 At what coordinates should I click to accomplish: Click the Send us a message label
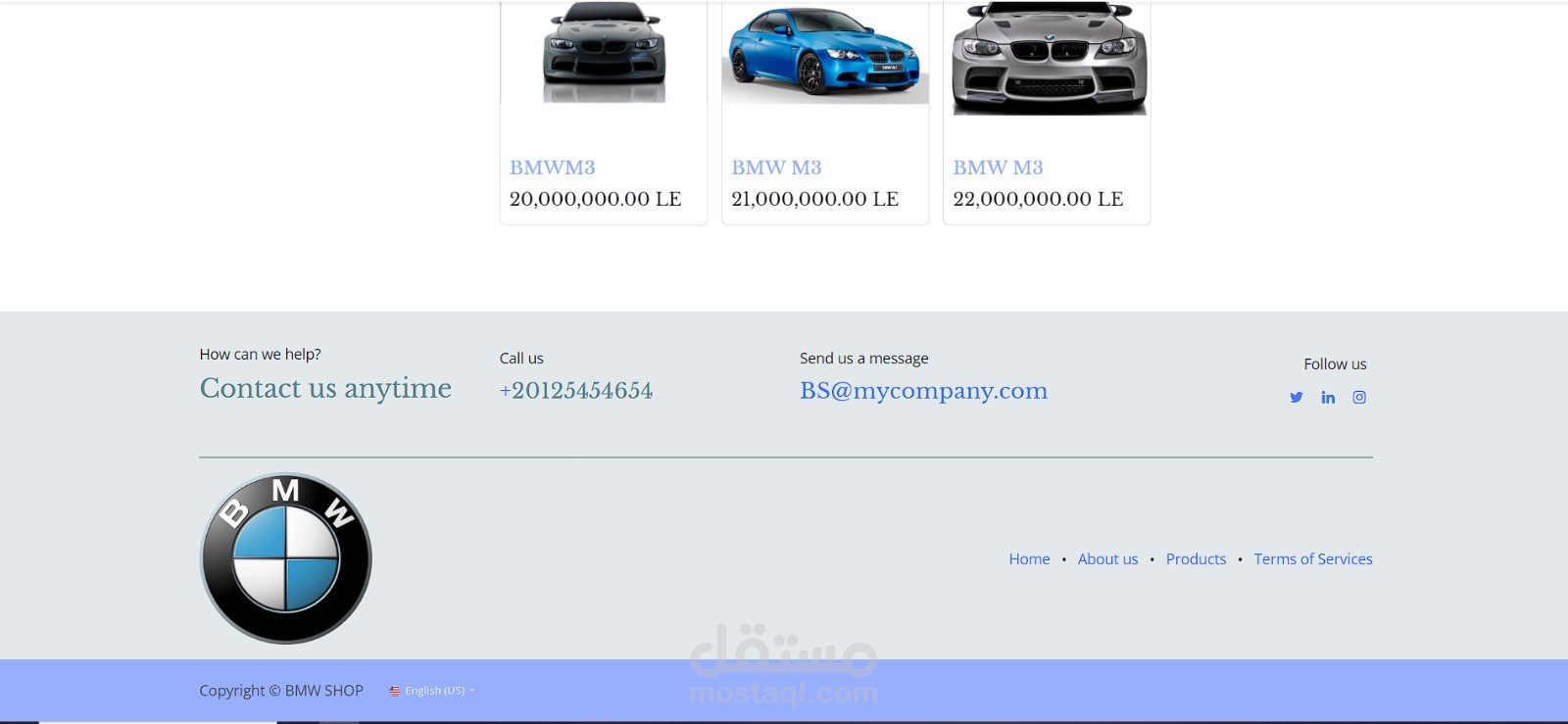coord(863,359)
